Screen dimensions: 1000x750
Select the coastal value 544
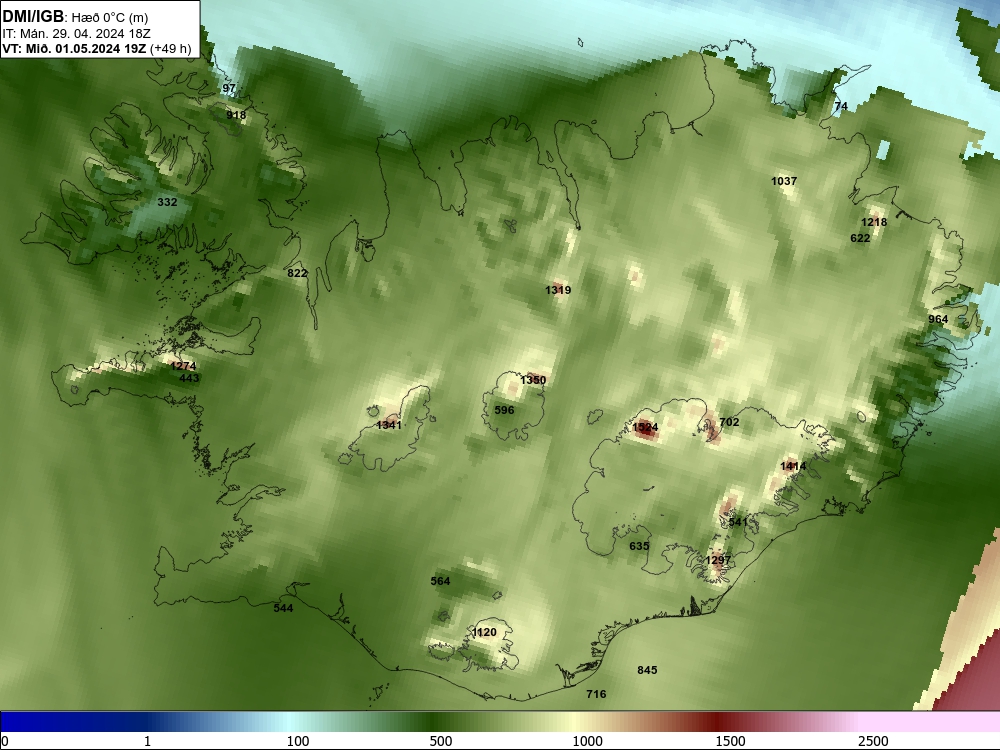tap(283, 608)
